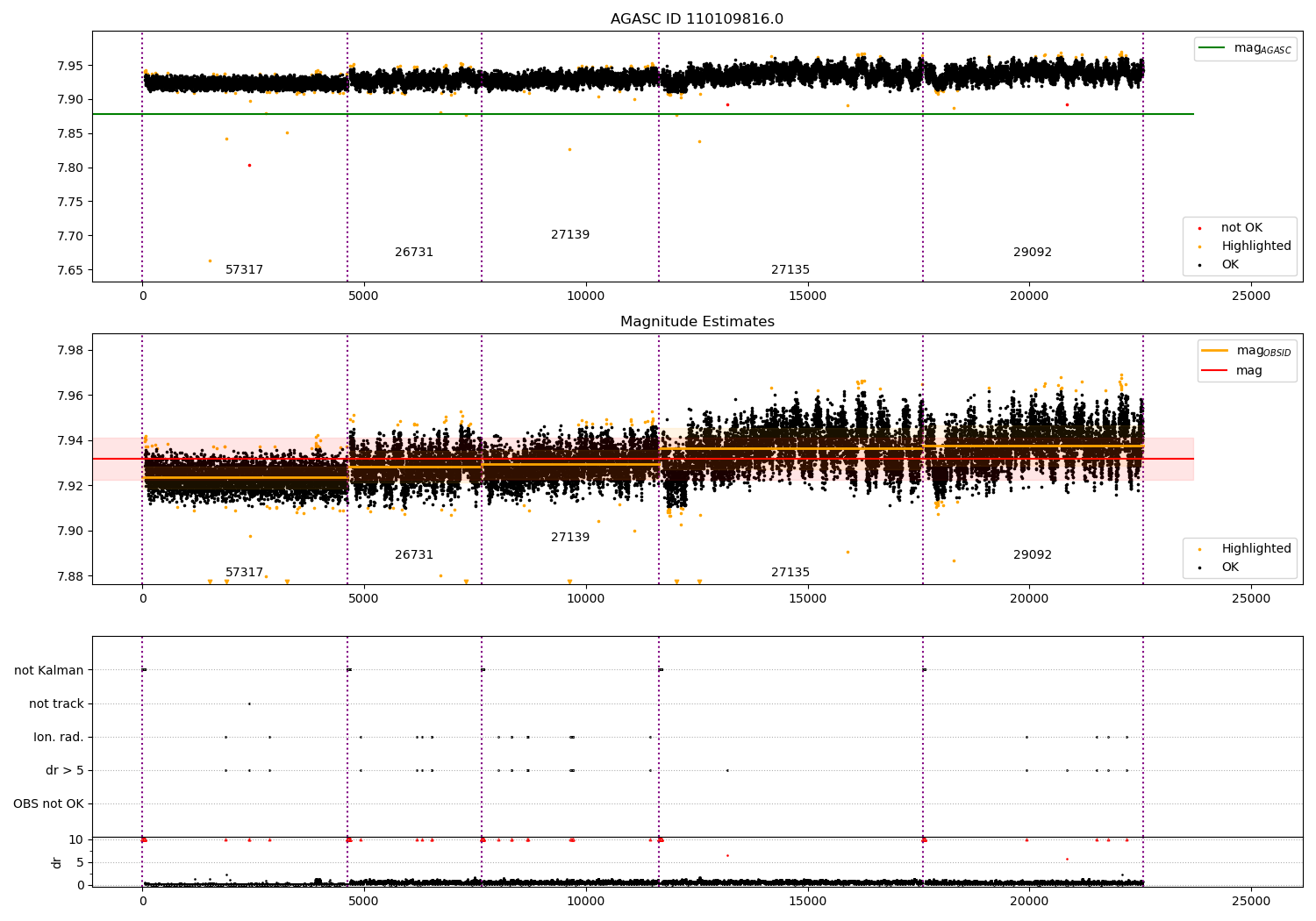Click the 'Ion. rad.' axis label

point(59,738)
